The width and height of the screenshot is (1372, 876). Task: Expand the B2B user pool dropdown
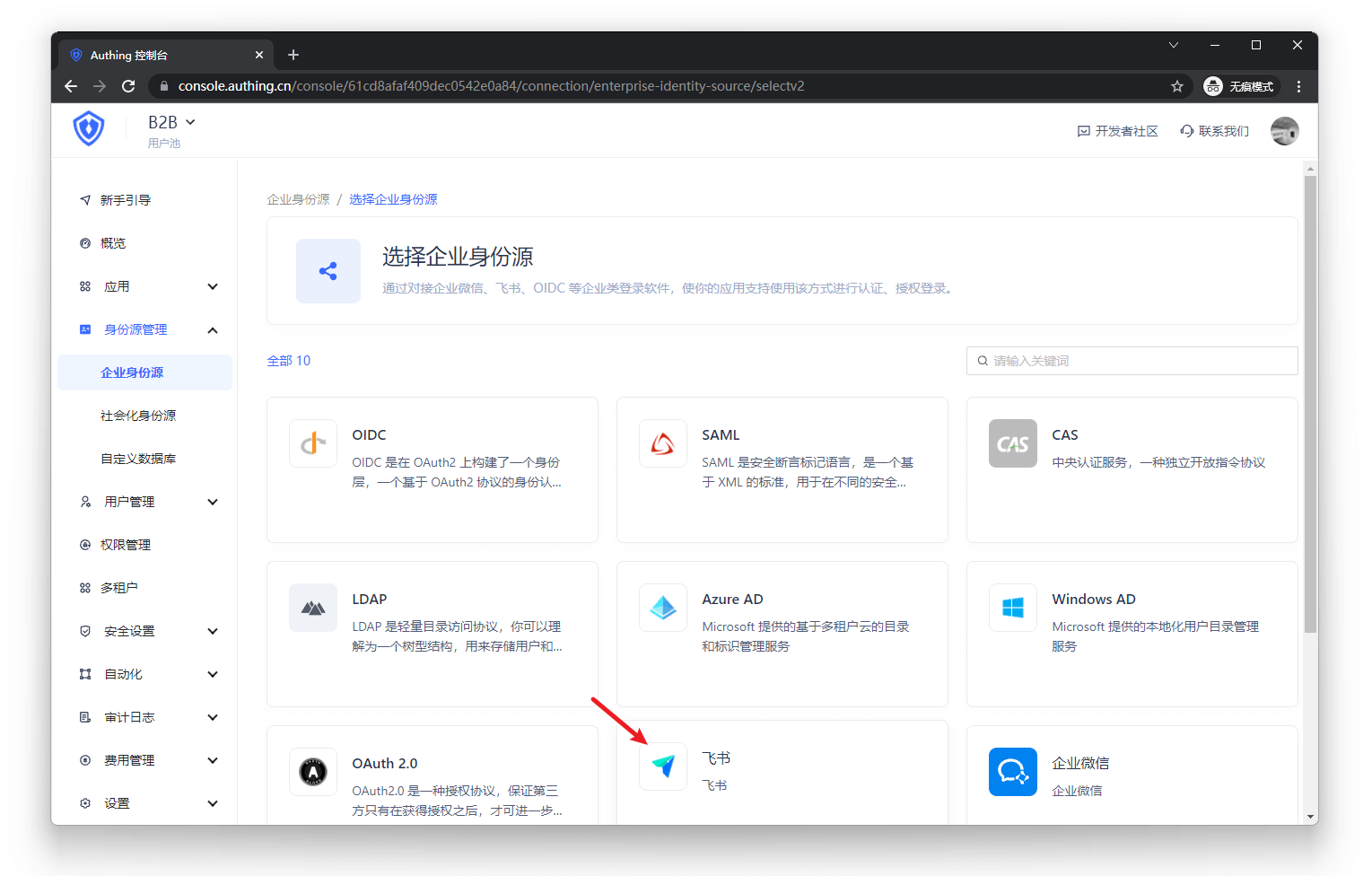(x=171, y=123)
